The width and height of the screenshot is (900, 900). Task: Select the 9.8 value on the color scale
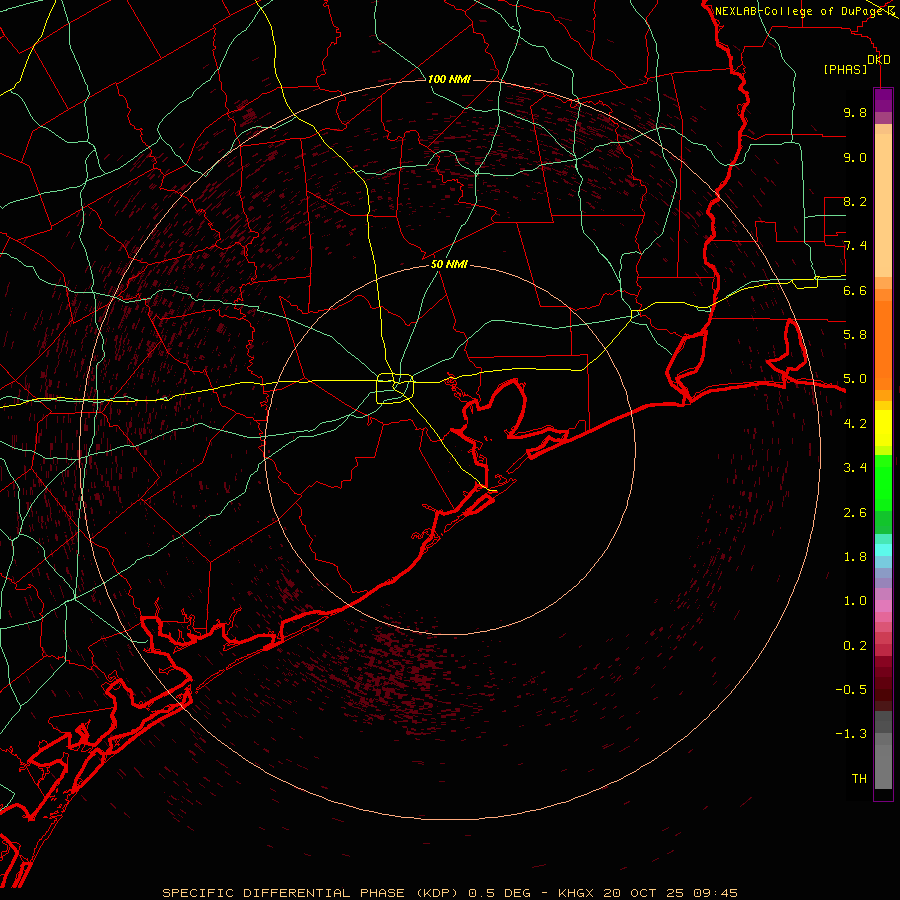click(x=855, y=112)
